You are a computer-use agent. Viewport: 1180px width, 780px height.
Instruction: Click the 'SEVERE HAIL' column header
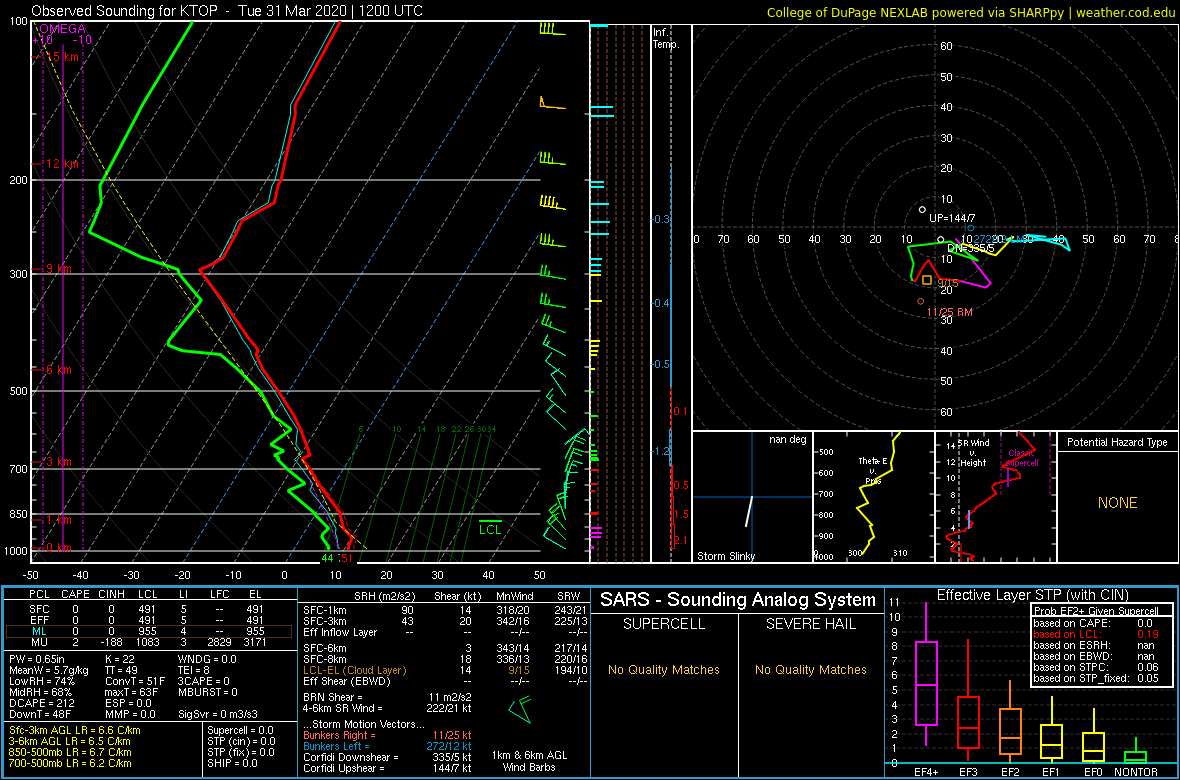[810, 624]
